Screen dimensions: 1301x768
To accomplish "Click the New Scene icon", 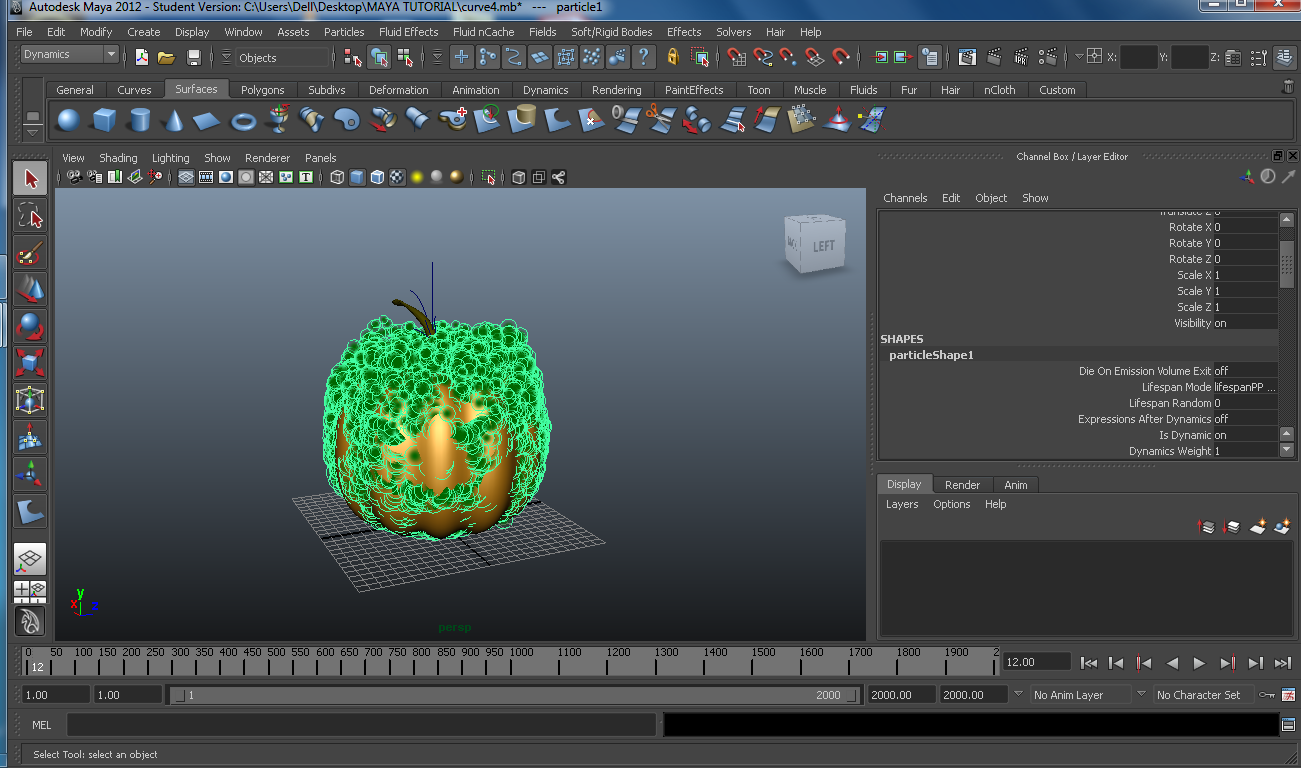I will pyautogui.click(x=142, y=57).
